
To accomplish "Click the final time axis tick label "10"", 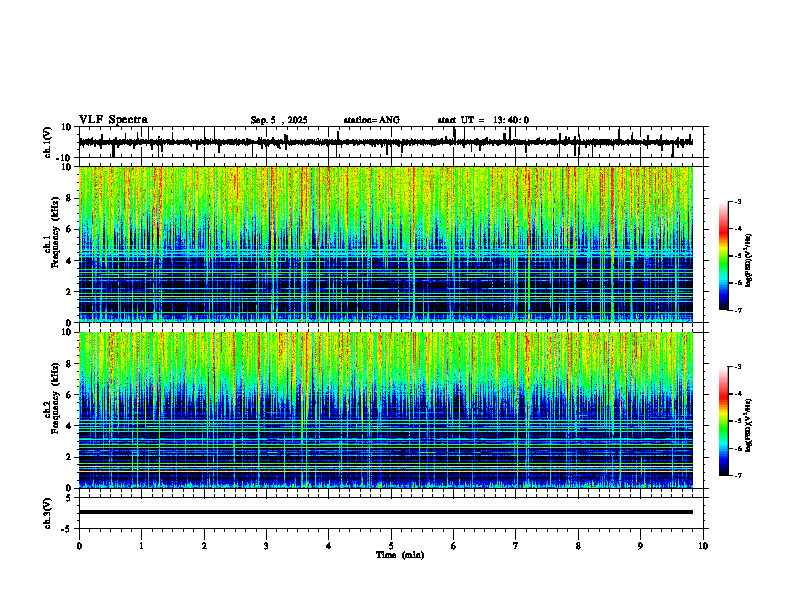I will [x=703, y=546].
